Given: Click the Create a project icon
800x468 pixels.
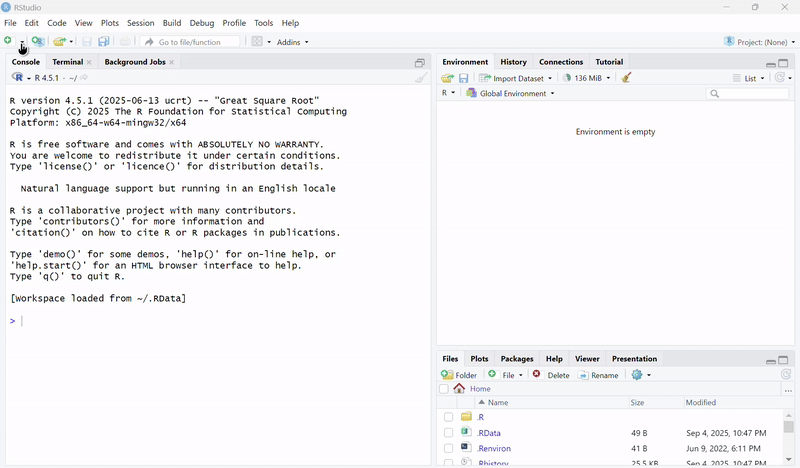Looking at the screenshot, I should 38,41.
